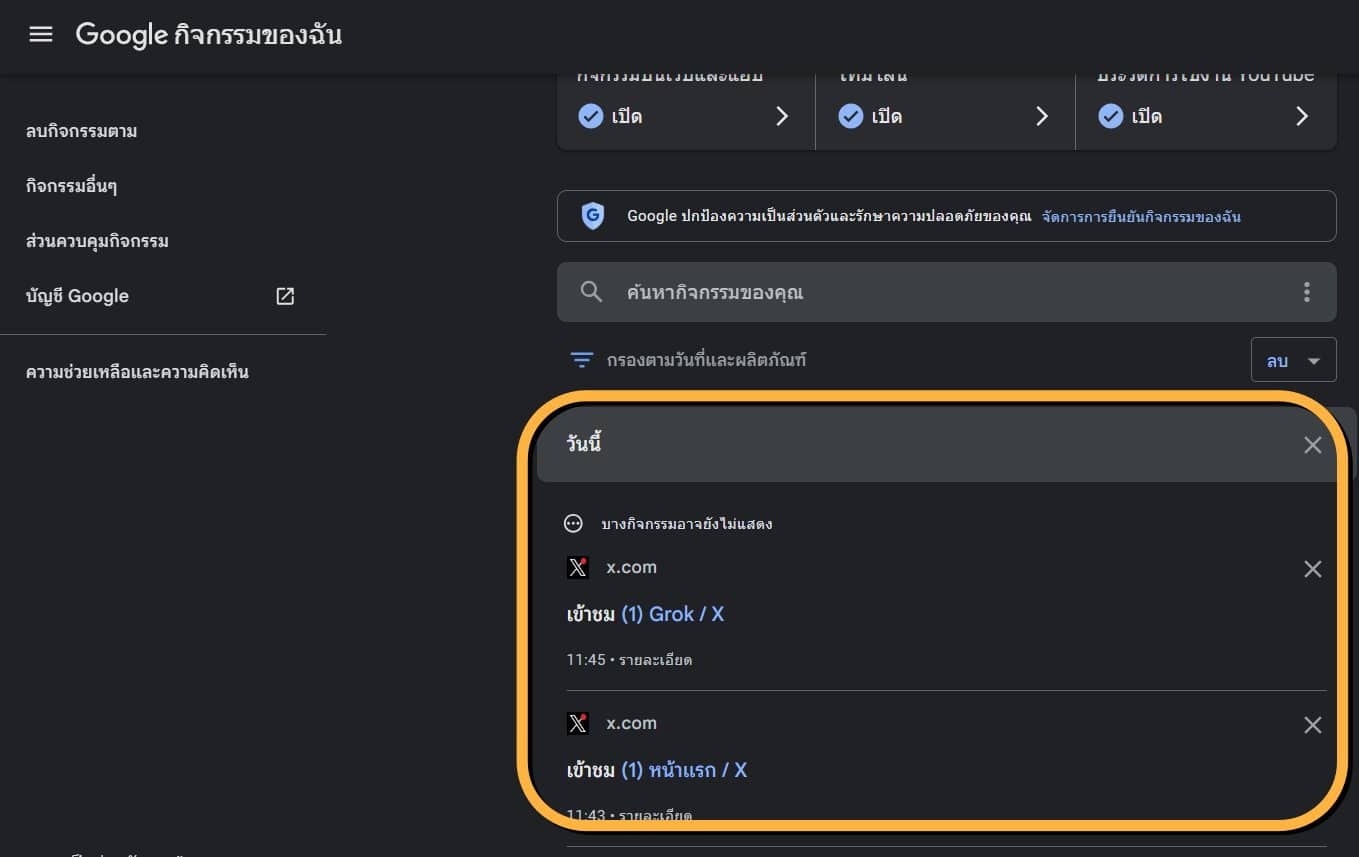The image size is (1359, 857).
Task: Delete today's activity with the วันนี้ X
Action: [x=1312, y=445]
